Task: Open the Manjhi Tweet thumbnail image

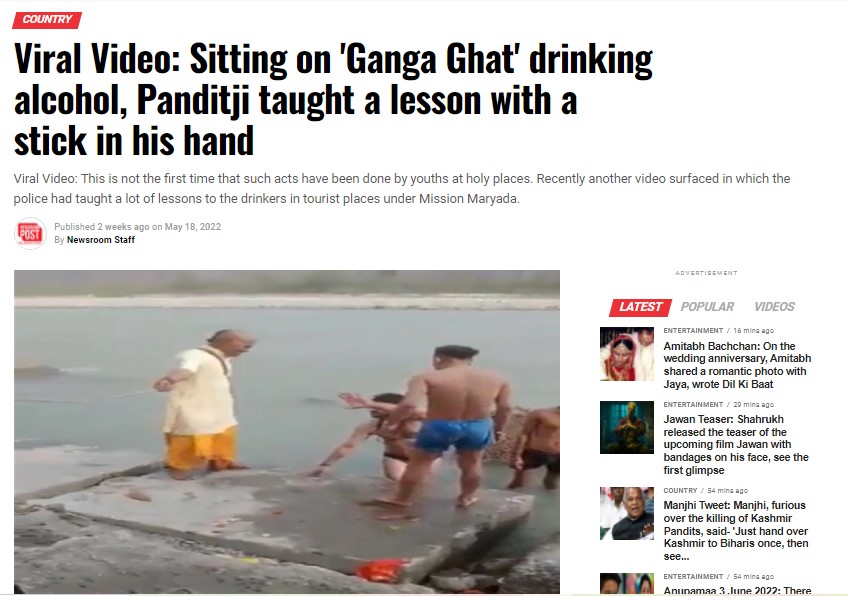Action: 626,513
